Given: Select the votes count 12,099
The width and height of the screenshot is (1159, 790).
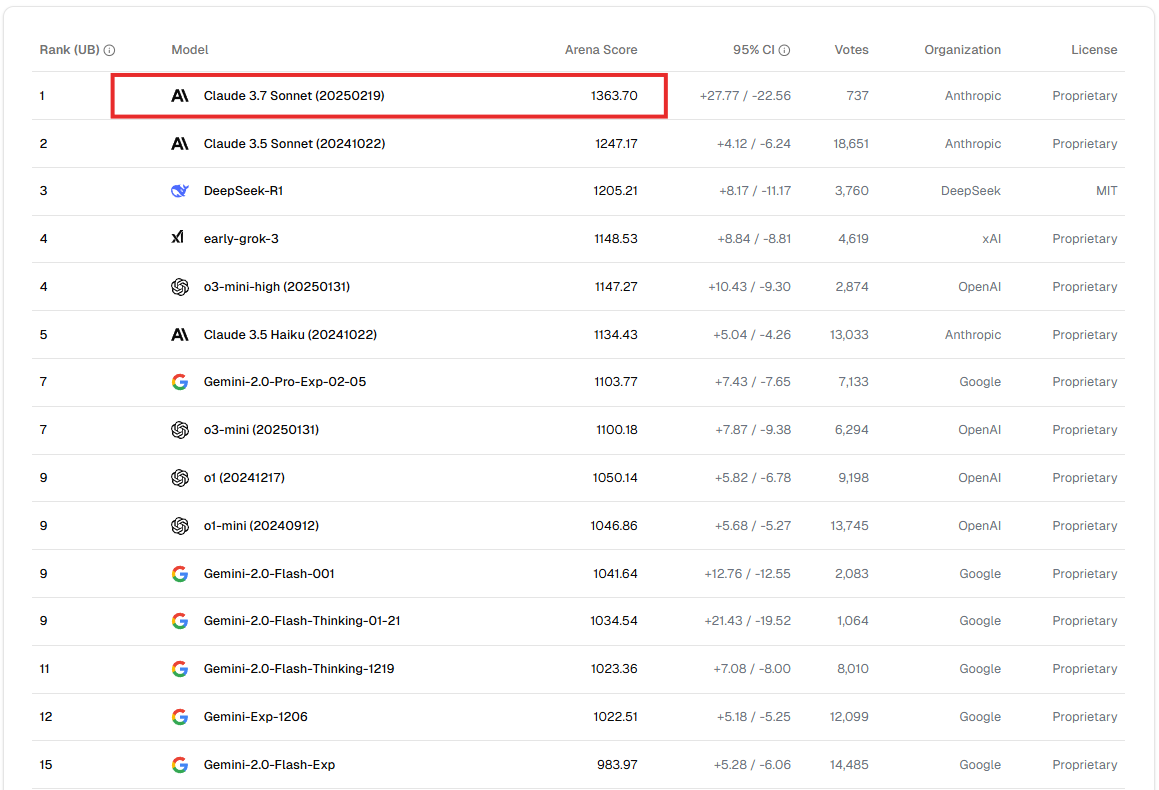Looking at the screenshot, I should coord(849,717).
